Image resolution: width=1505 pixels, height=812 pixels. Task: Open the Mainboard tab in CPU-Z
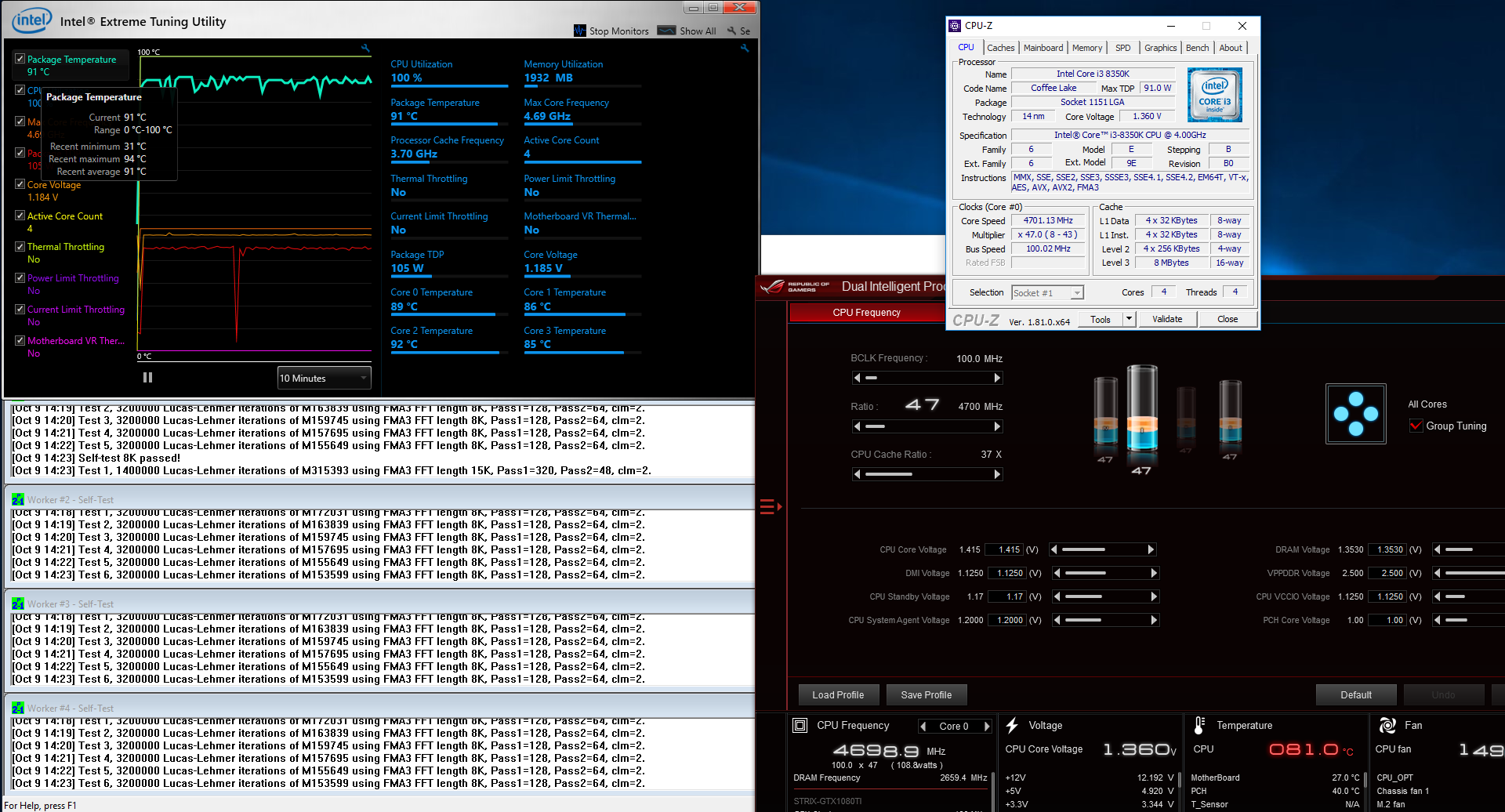[1043, 48]
